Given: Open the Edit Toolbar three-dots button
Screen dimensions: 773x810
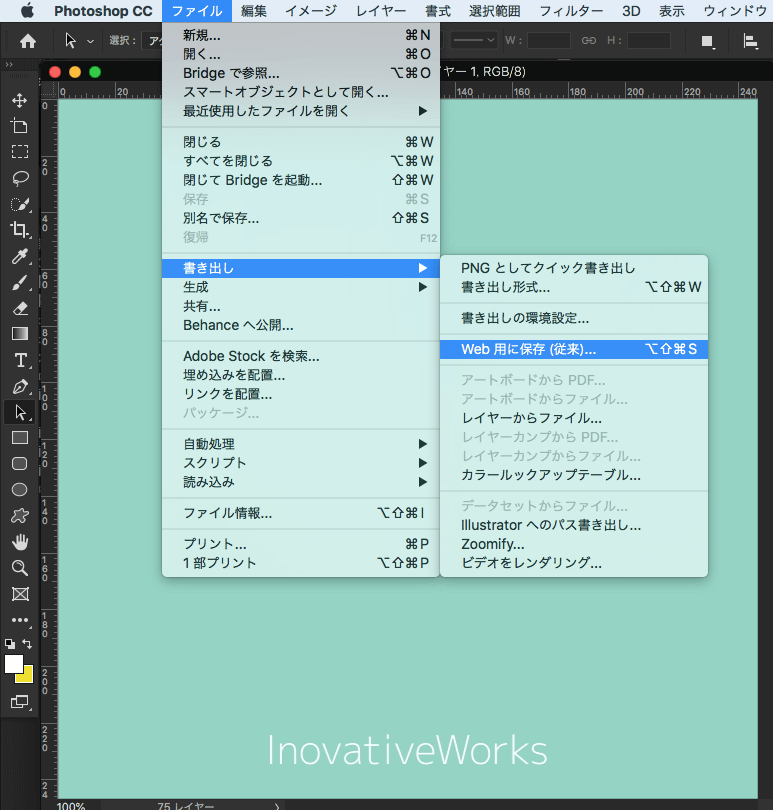Looking at the screenshot, I should point(20,619).
